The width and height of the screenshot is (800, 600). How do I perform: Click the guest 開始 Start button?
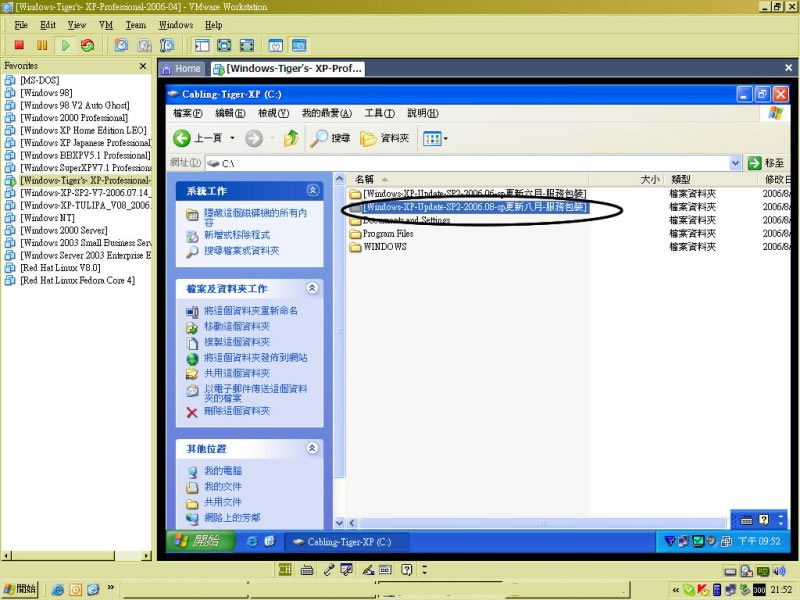[201, 541]
